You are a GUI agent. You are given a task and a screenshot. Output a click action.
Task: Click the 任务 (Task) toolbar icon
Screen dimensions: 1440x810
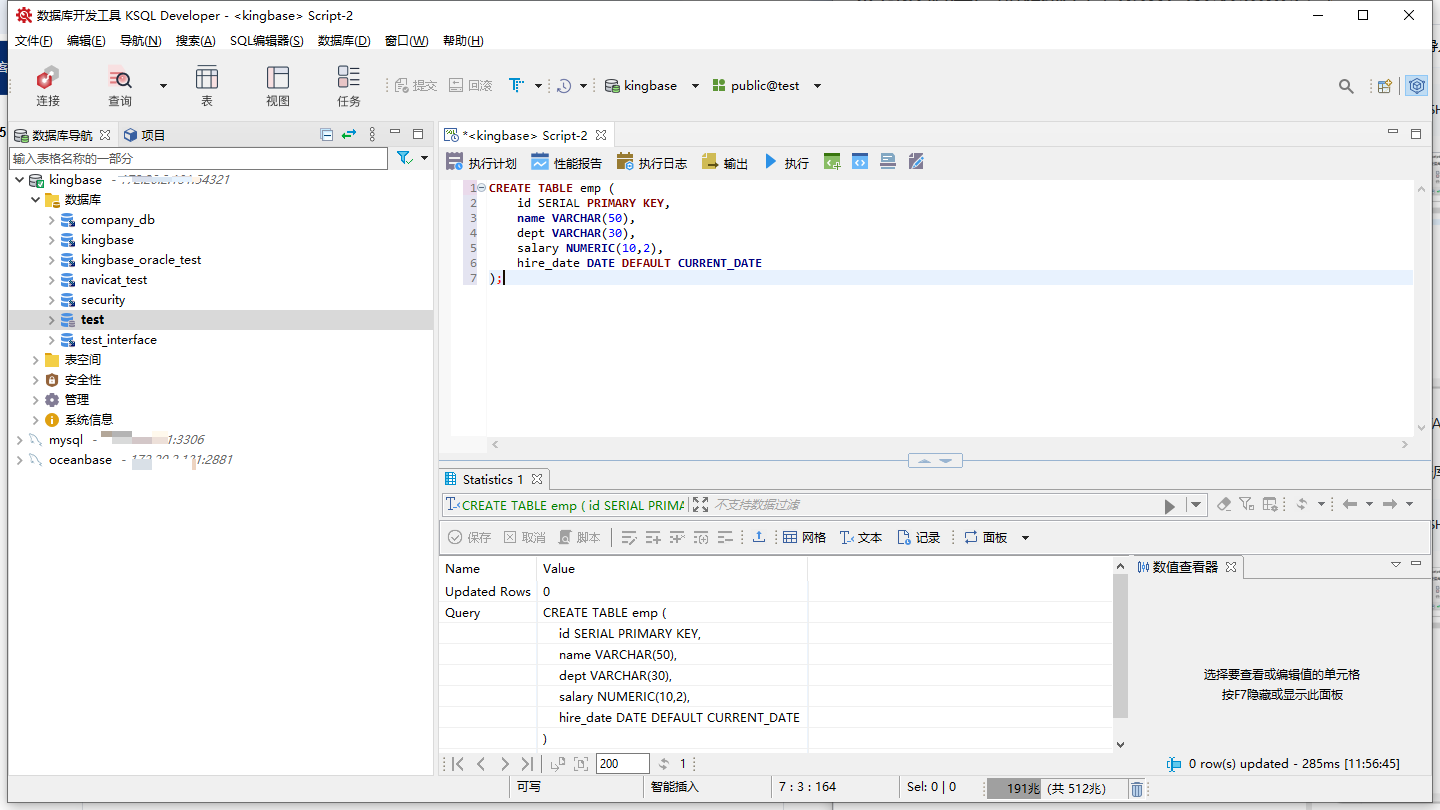pyautogui.click(x=349, y=85)
